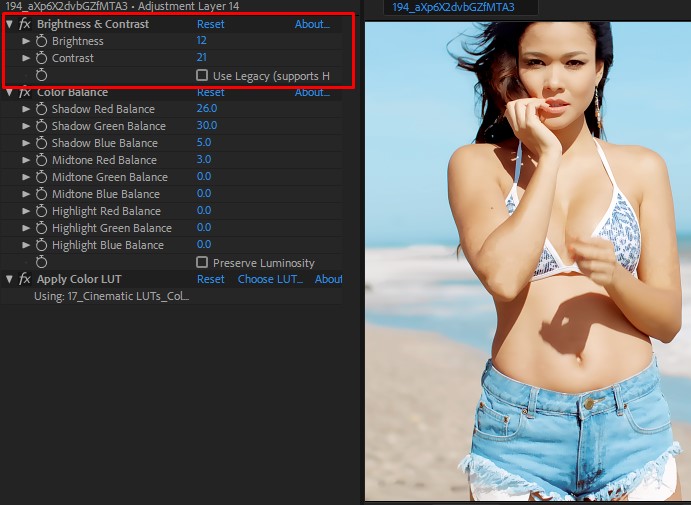The height and width of the screenshot is (505, 691).
Task: Click the Brightness value 12
Action: [x=201, y=41]
